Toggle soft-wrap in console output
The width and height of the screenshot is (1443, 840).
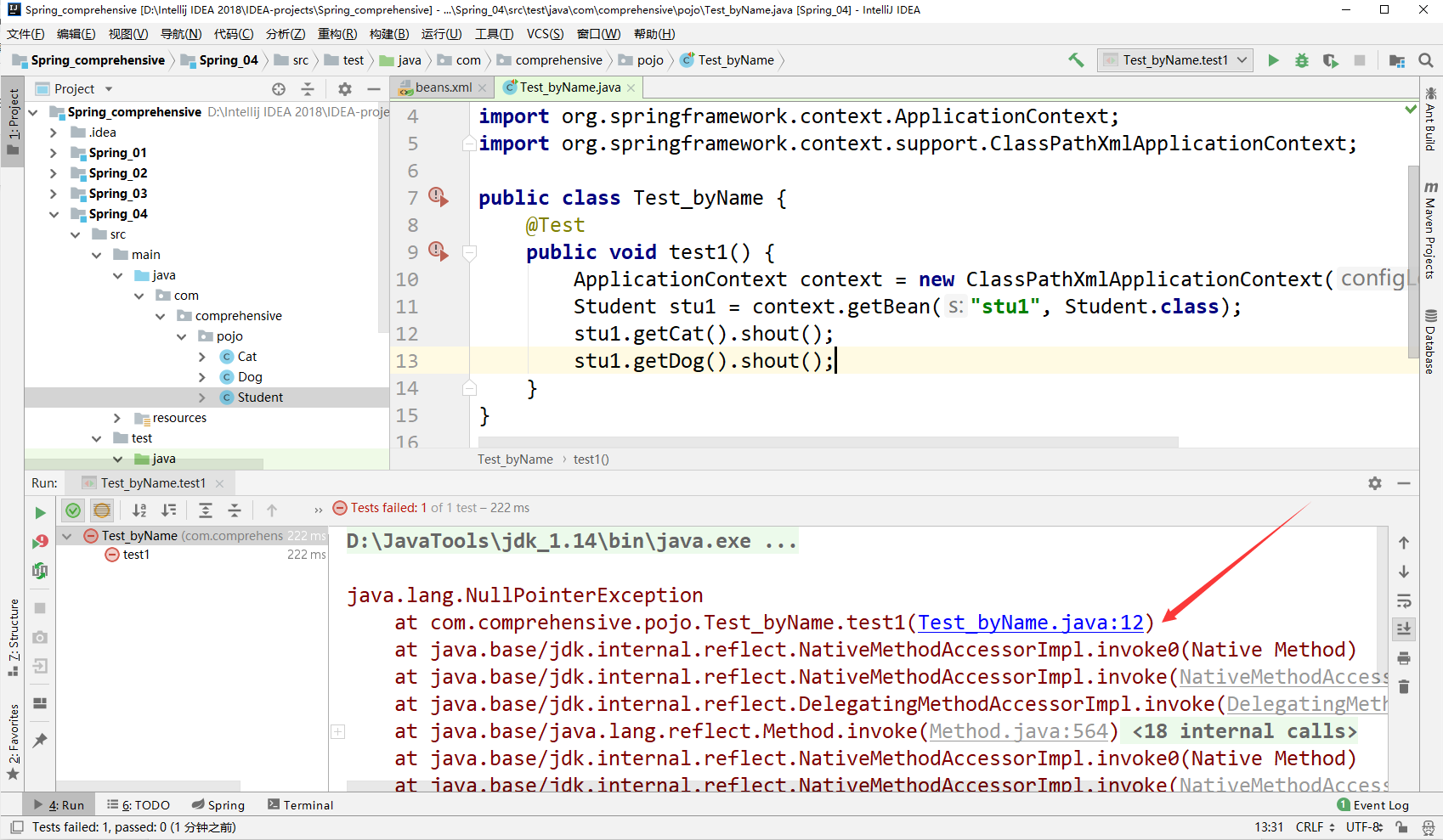coord(1404,600)
